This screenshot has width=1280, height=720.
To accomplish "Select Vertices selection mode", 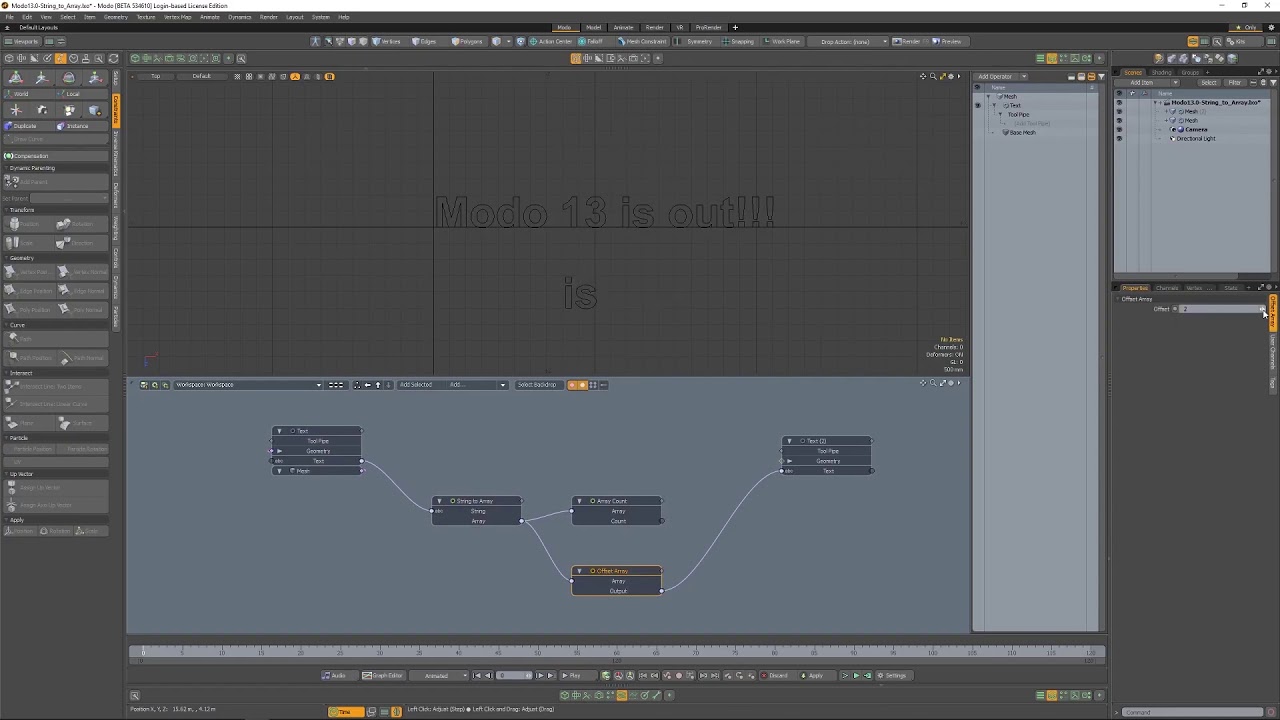I will tap(387, 42).
